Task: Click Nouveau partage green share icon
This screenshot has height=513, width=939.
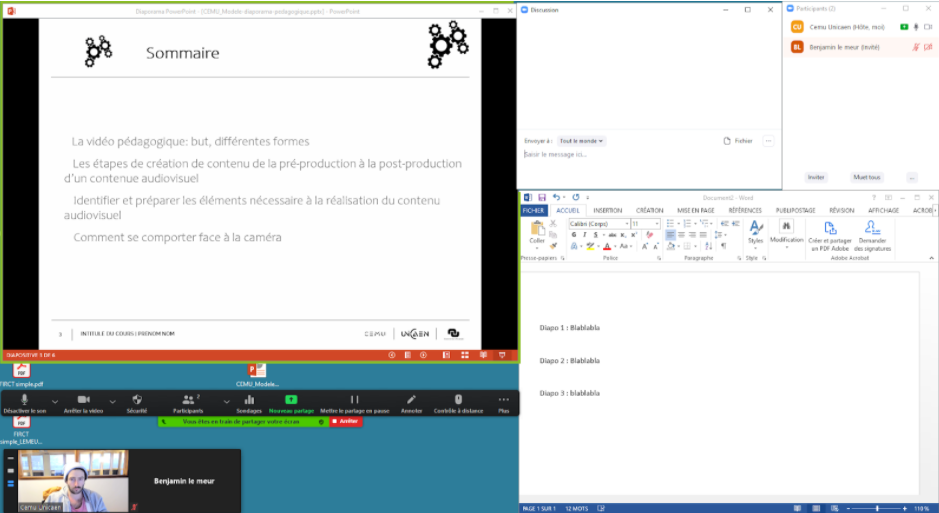Action: (x=291, y=400)
